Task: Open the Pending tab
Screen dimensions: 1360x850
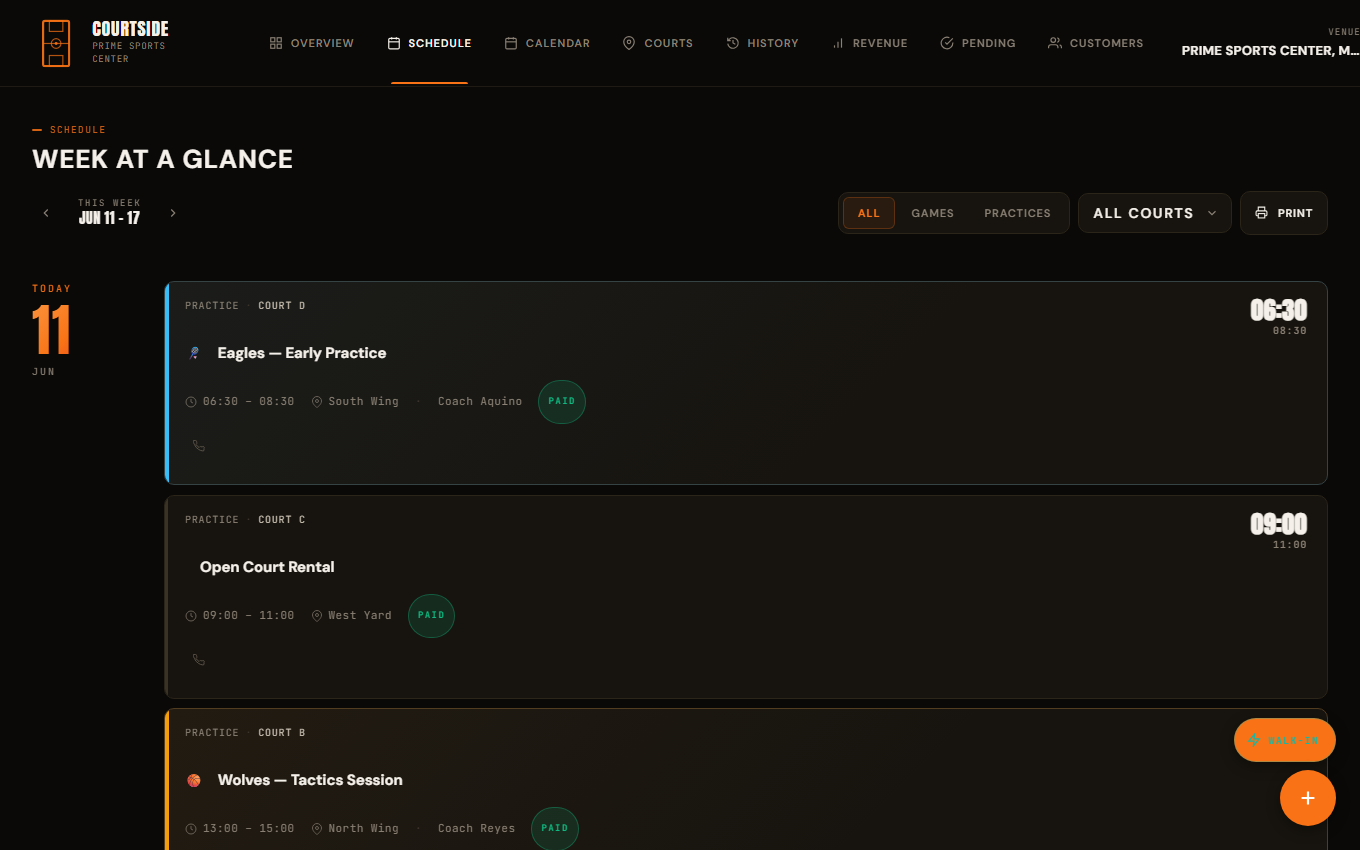Action: click(x=978, y=43)
